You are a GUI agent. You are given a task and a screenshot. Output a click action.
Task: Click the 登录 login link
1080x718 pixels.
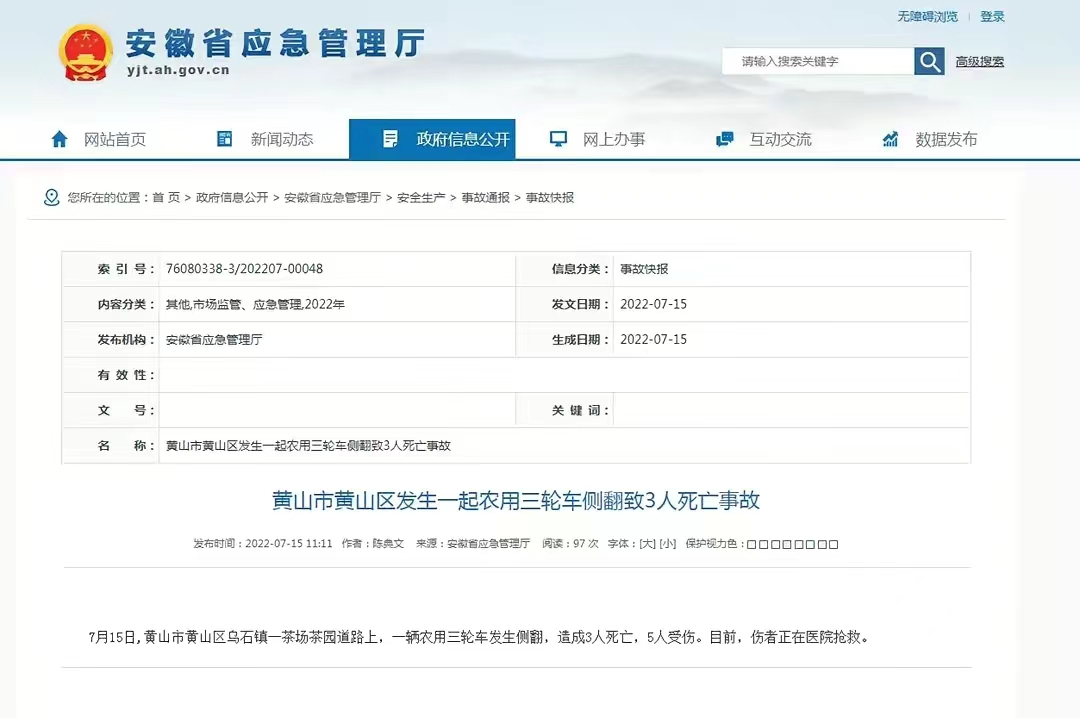(x=993, y=17)
